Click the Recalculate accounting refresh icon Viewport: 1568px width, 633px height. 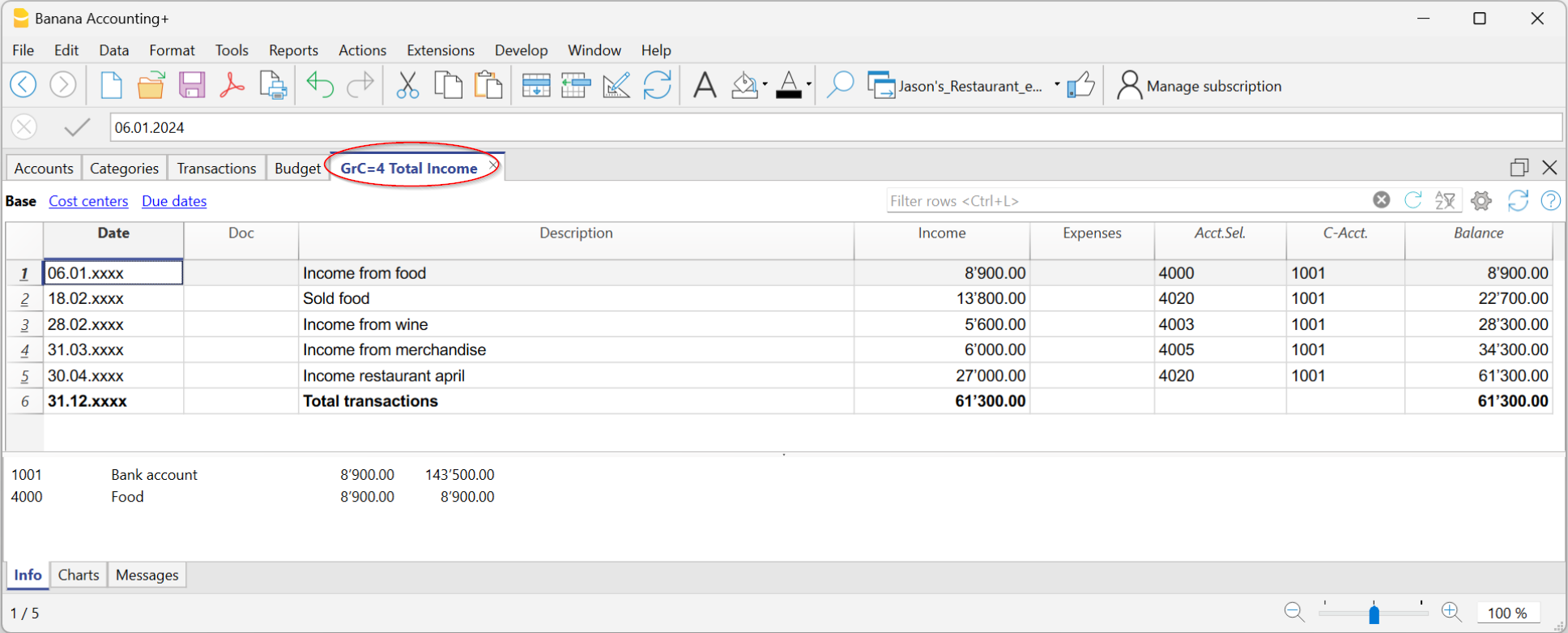[657, 85]
